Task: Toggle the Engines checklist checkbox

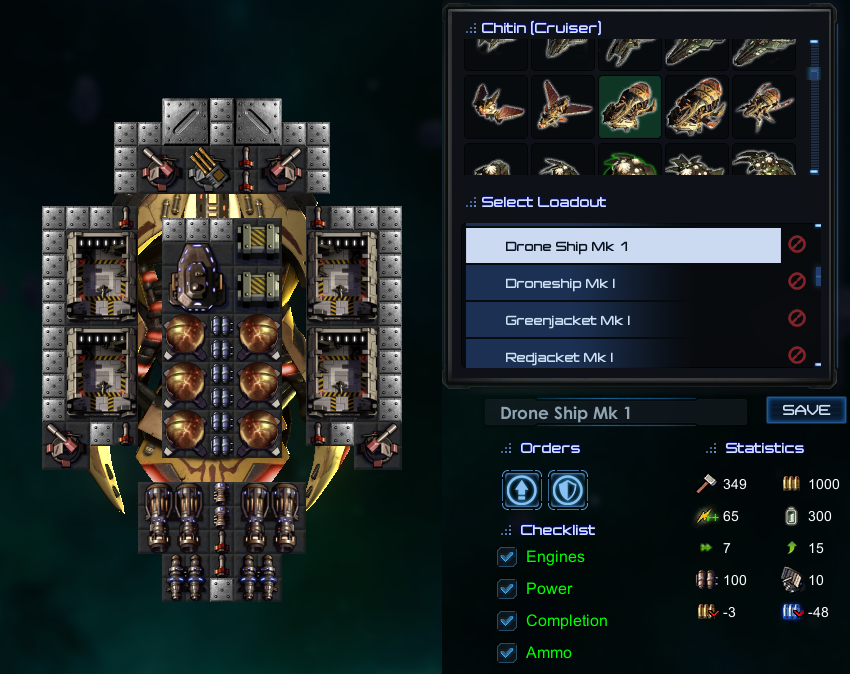Action: [x=507, y=557]
